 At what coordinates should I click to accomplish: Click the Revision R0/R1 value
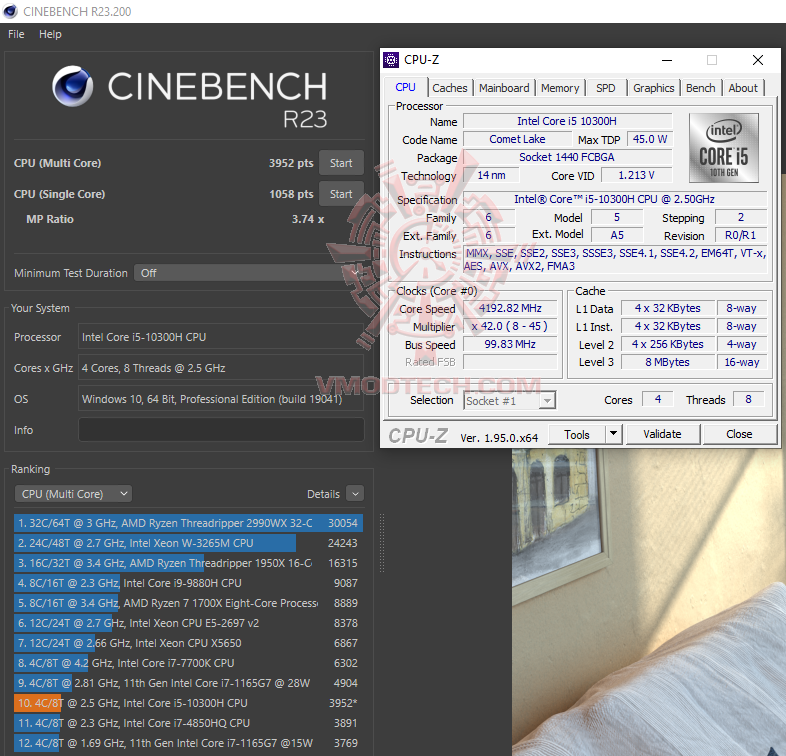(740, 236)
